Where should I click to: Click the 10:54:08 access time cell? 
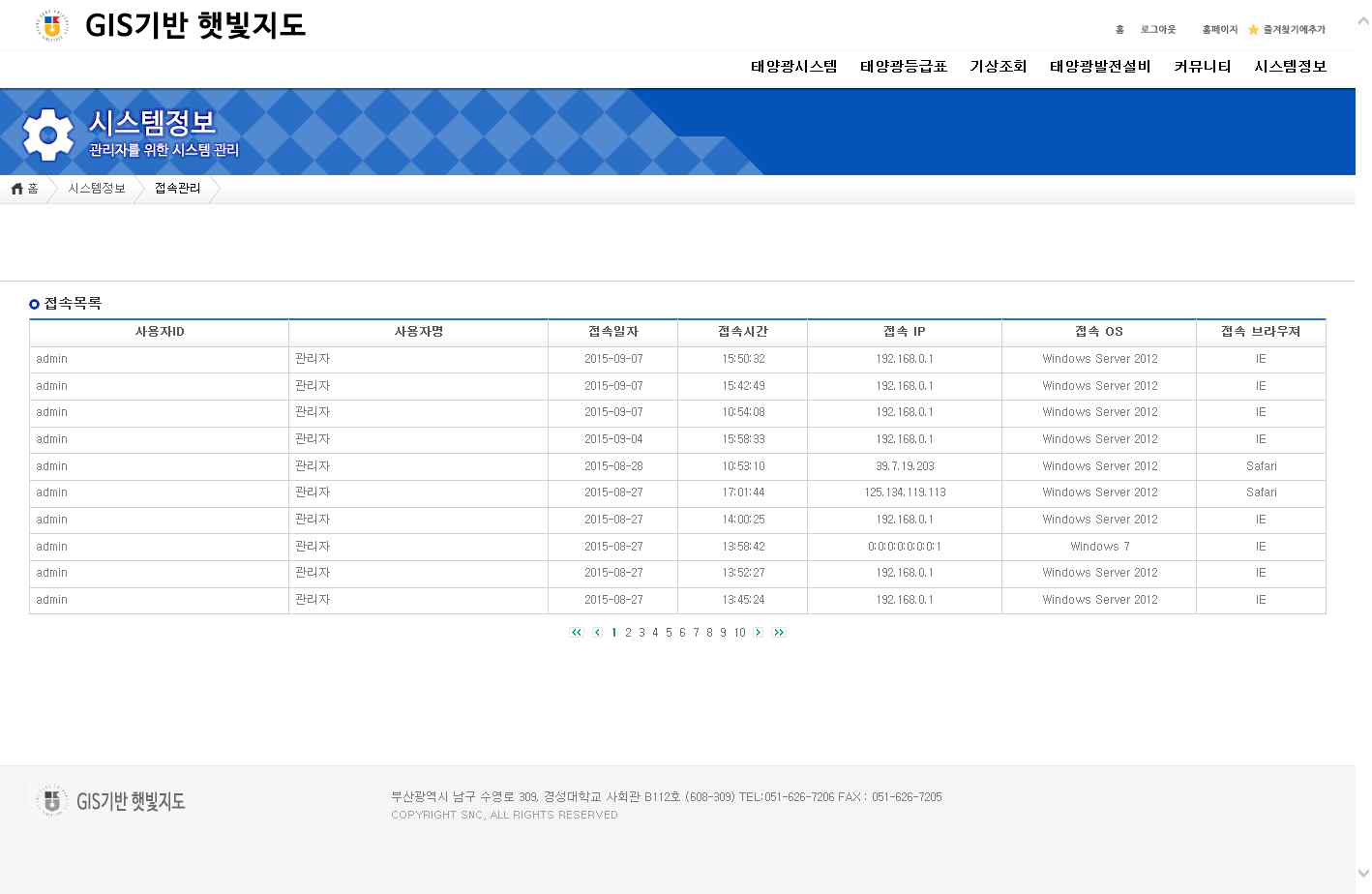(743, 412)
